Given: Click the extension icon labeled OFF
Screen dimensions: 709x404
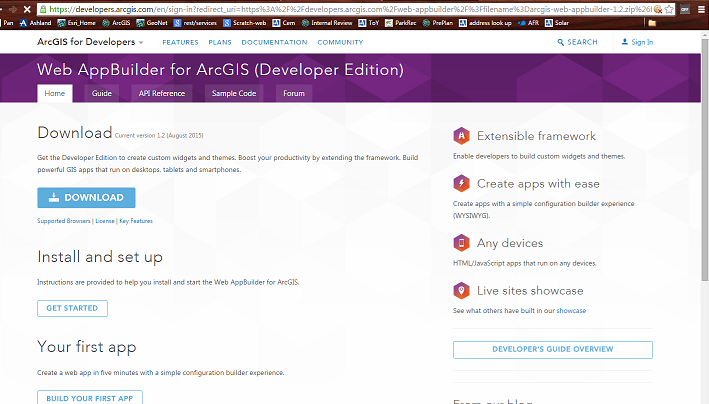Looking at the screenshot, I should click(x=685, y=9).
